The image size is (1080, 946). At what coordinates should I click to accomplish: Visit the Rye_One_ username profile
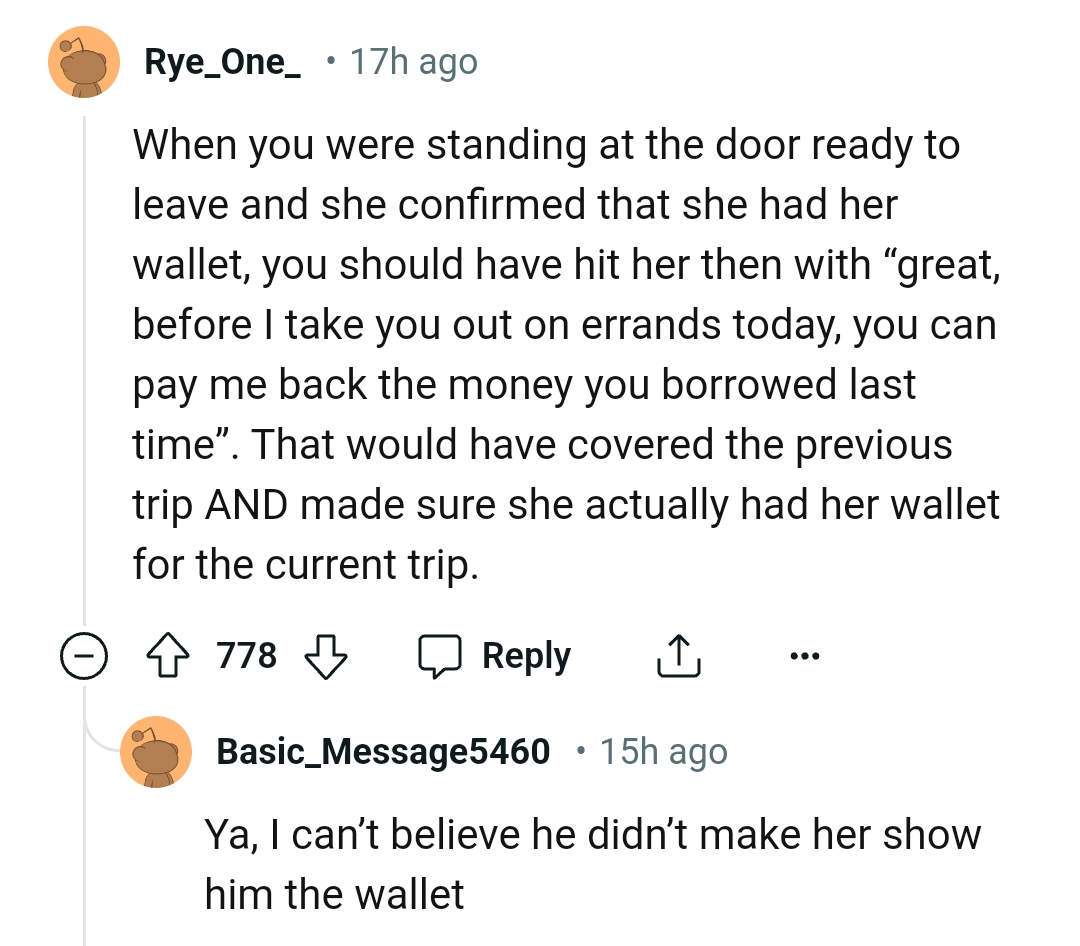point(222,62)
